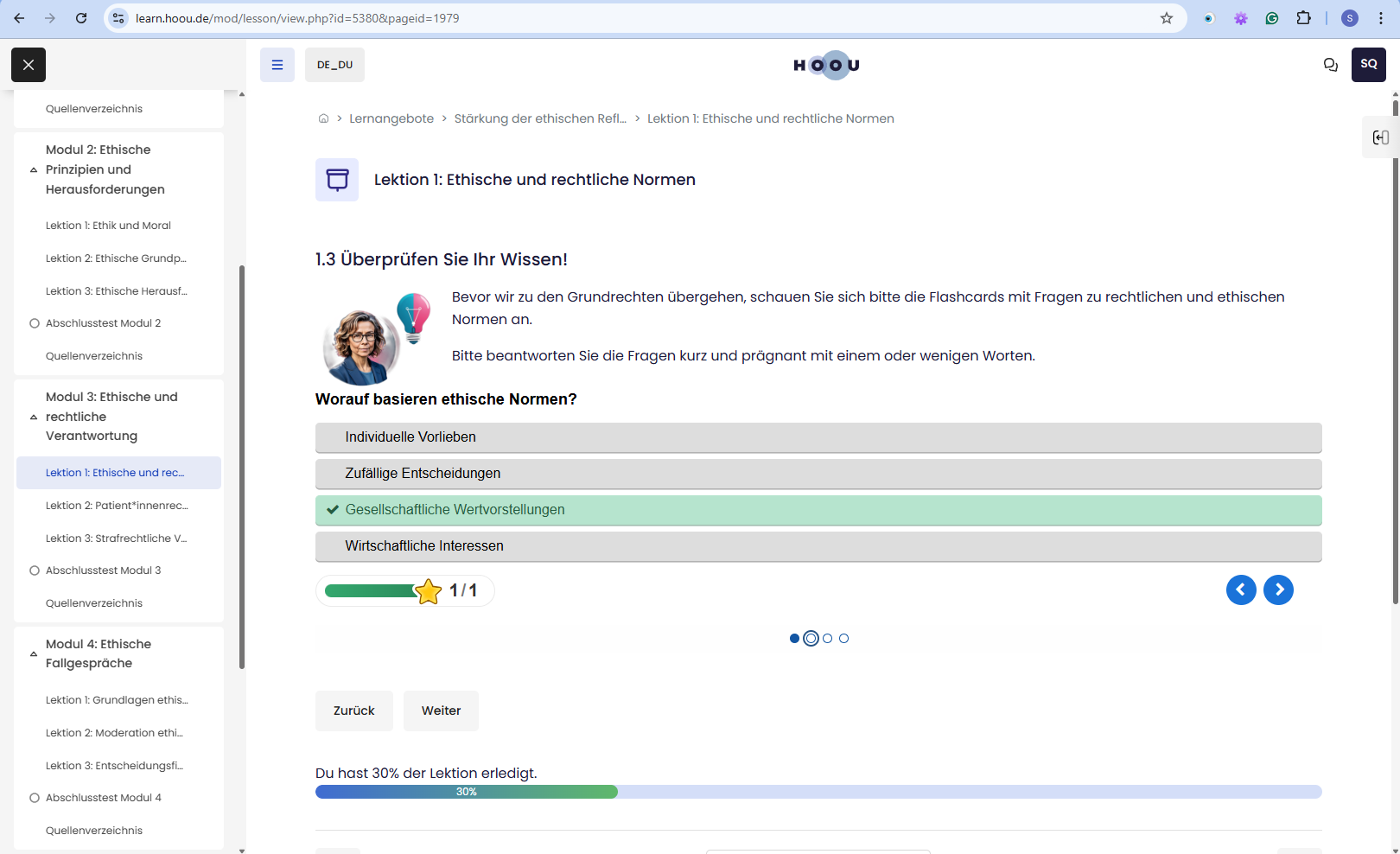Open the DE_DU language menu
1400x854 pixels.
coord(334,65)
